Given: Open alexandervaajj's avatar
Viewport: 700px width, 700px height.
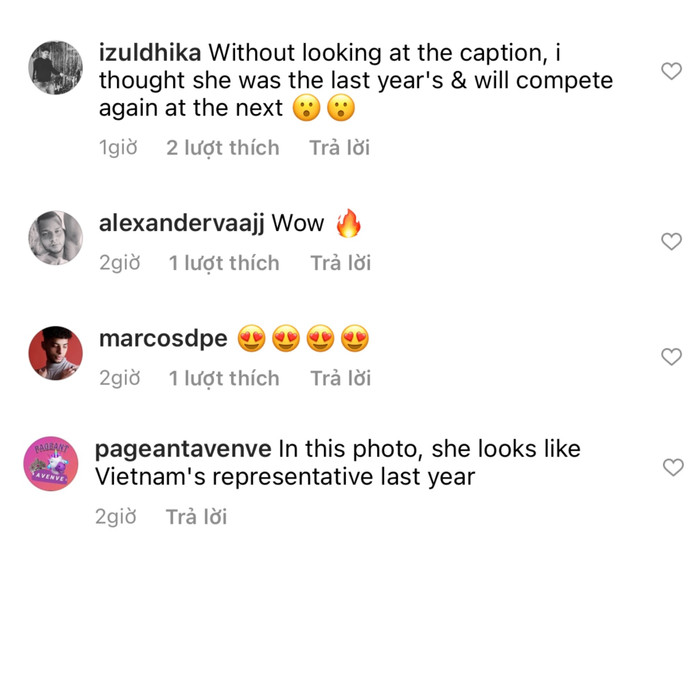Looking at the screenshot, I should point(55,238).
